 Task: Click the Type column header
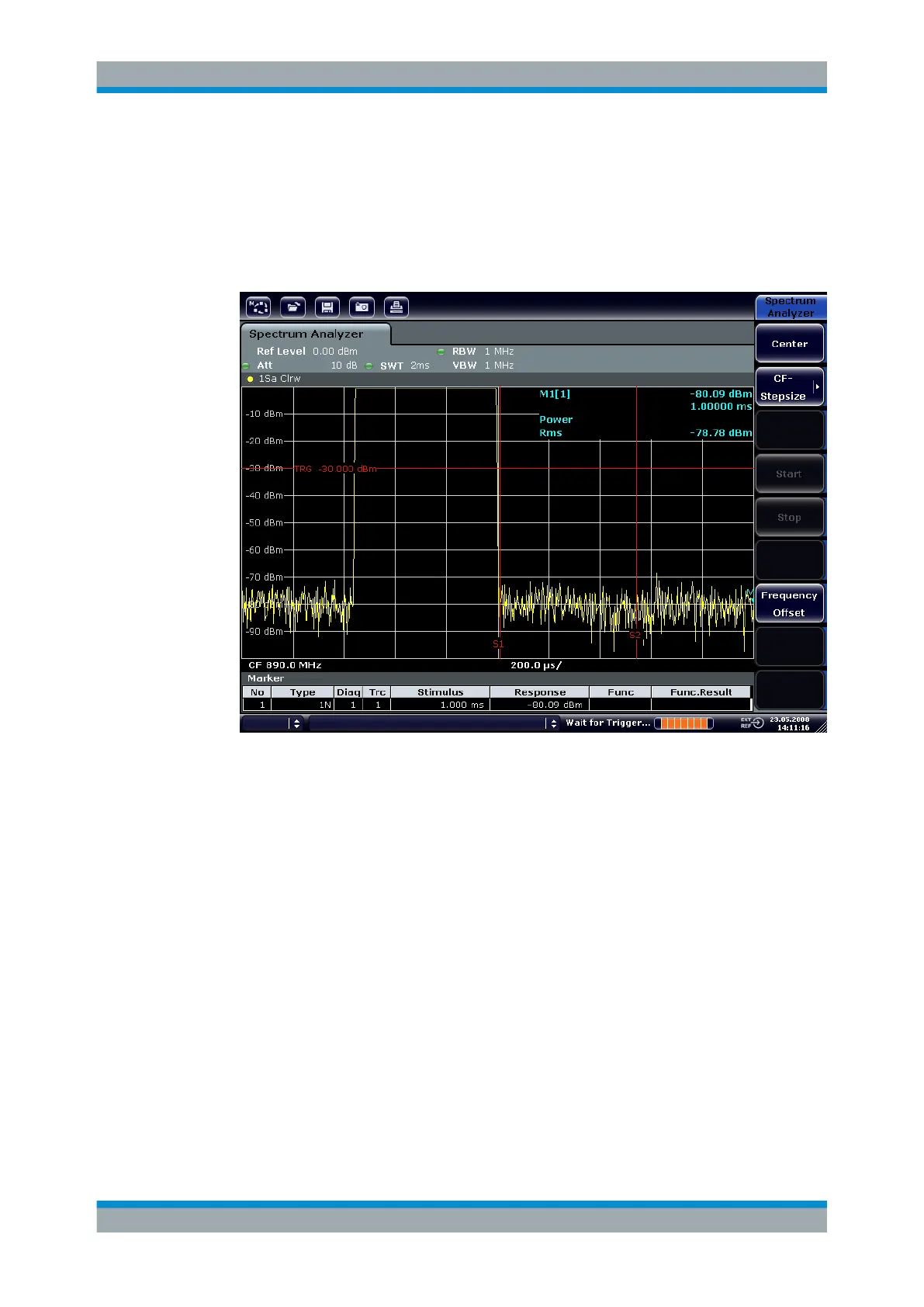[303, 692]
